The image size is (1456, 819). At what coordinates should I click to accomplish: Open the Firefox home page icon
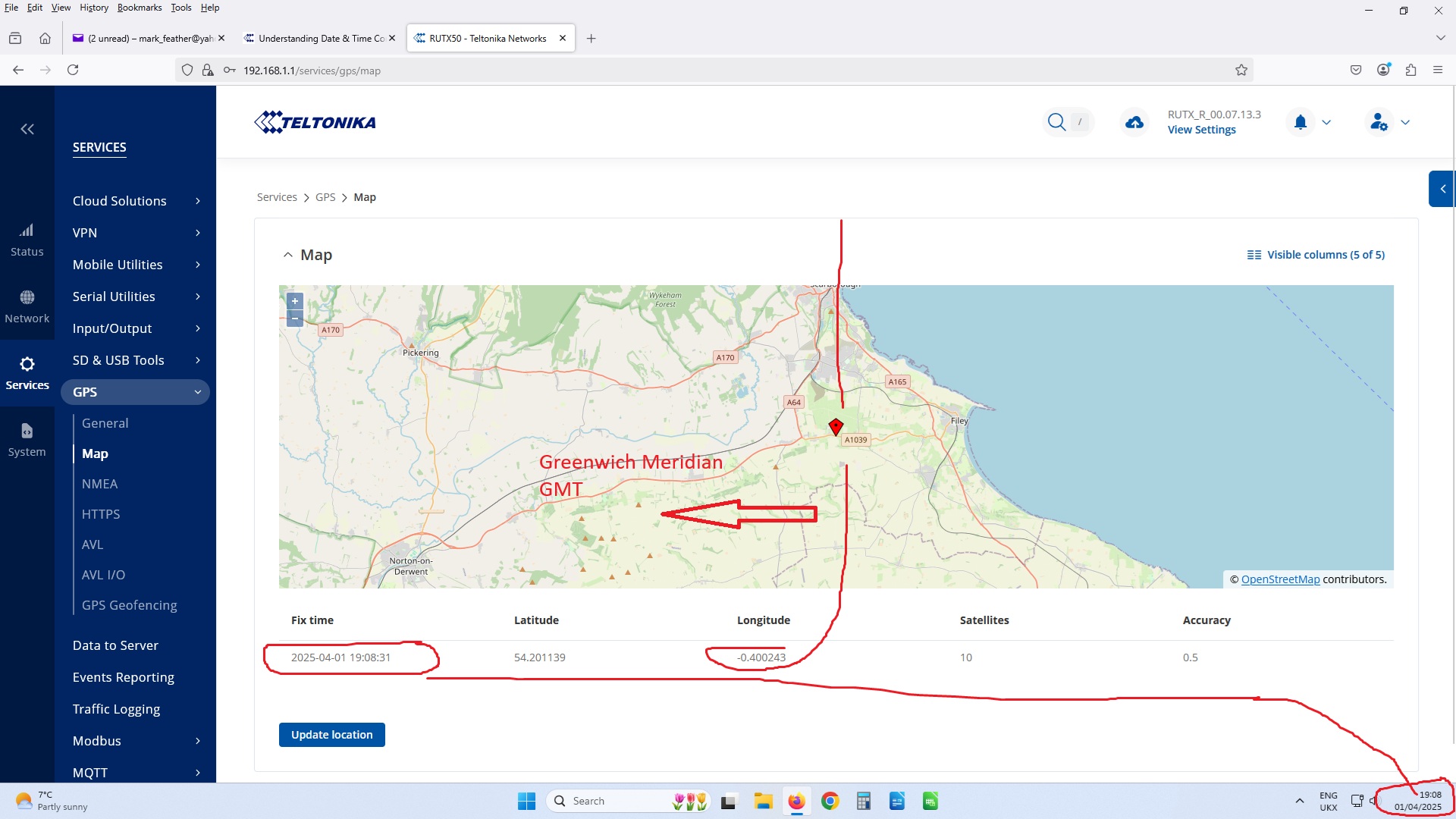(x=45, y=38)
